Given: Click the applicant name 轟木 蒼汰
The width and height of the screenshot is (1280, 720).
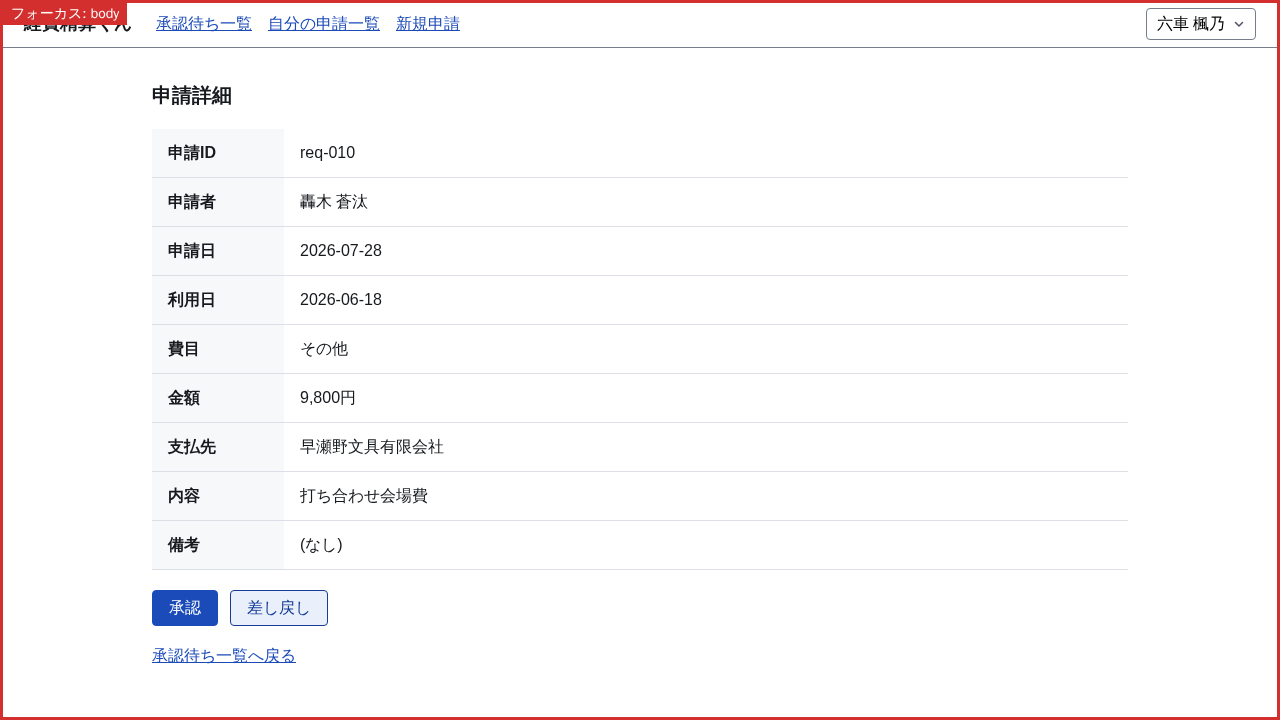Looking at the screenshot, I should (x=334, y=202).
